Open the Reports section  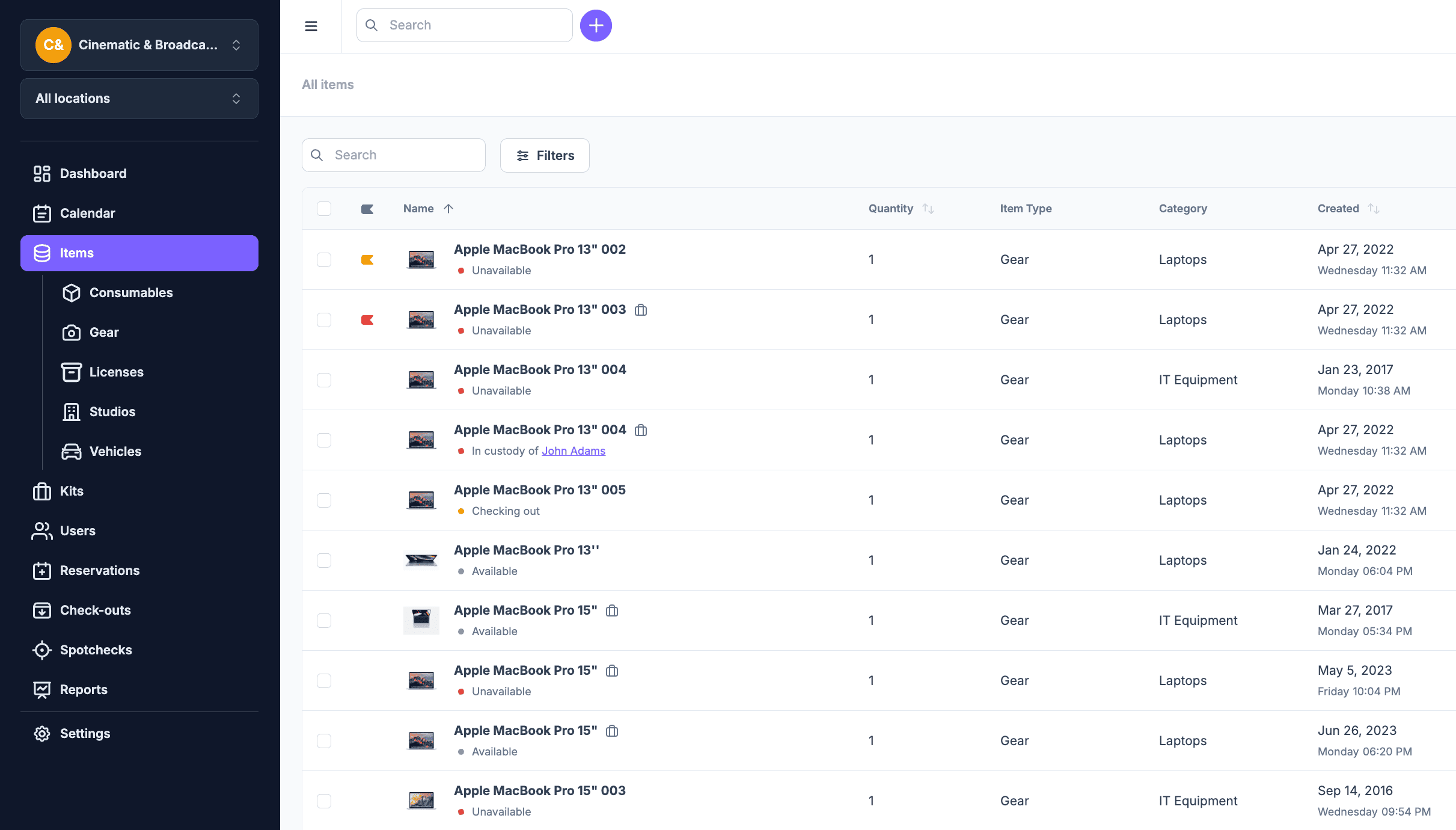(x=139, y=690)
